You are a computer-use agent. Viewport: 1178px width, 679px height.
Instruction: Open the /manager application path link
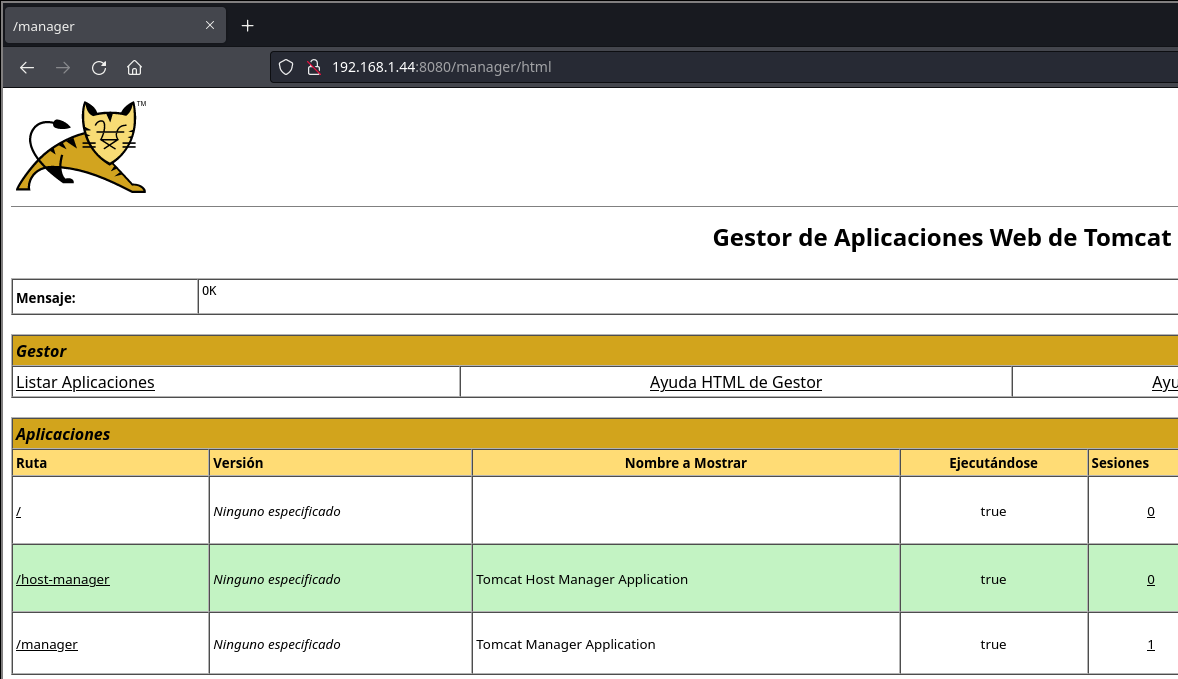coord(47,645)
